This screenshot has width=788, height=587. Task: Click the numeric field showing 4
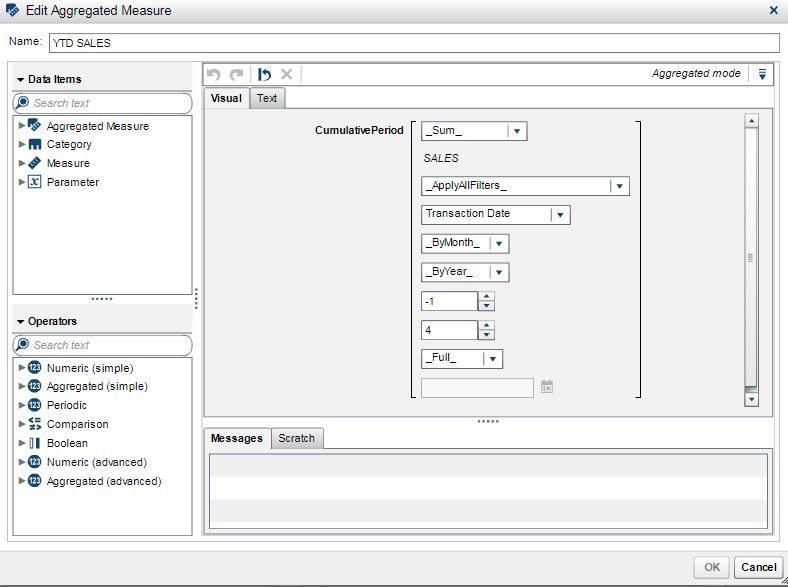(449, 330)
